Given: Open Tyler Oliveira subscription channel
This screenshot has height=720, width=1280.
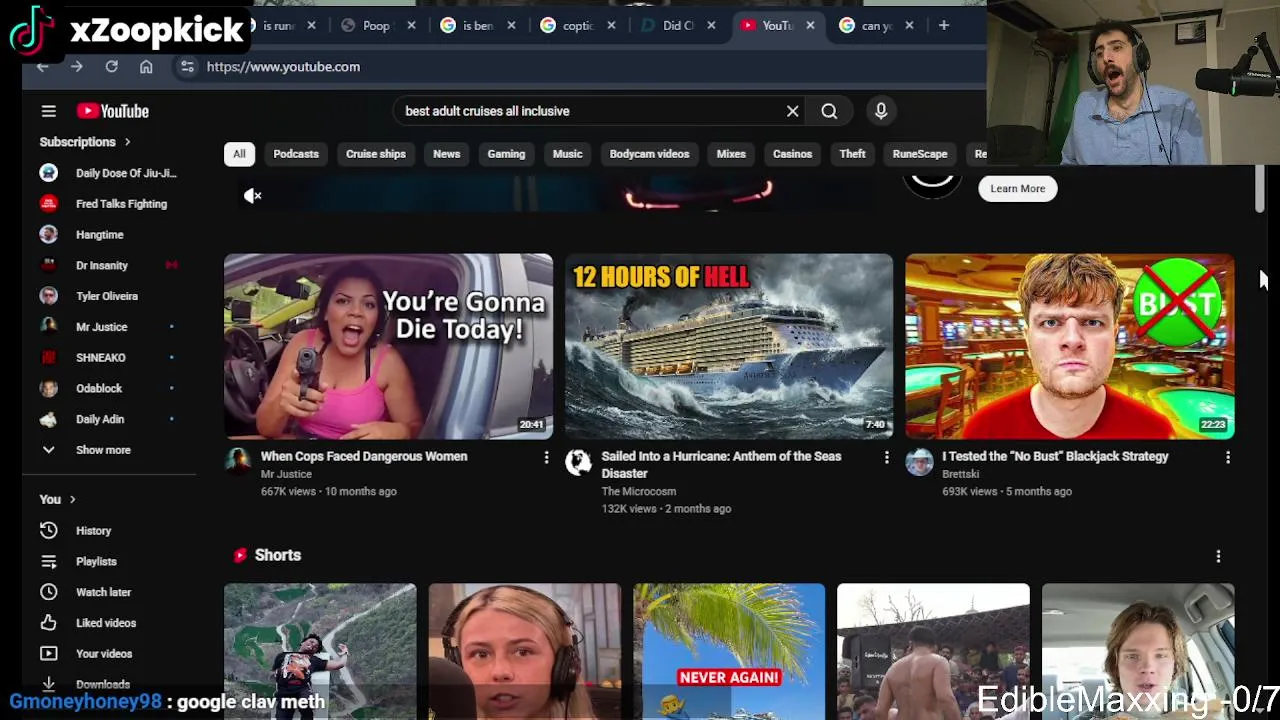Looking at the screenshot, I should click(x=108, y=296).
